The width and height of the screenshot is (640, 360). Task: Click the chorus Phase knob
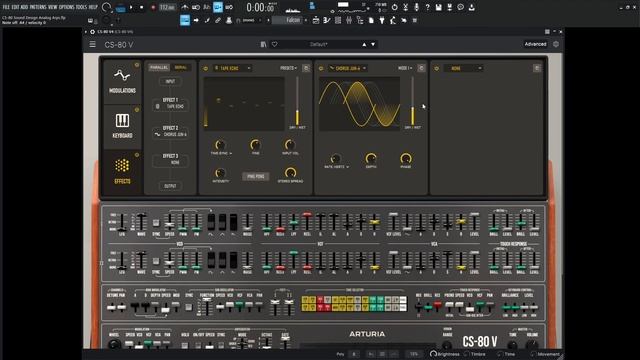[x=406, y=158]
